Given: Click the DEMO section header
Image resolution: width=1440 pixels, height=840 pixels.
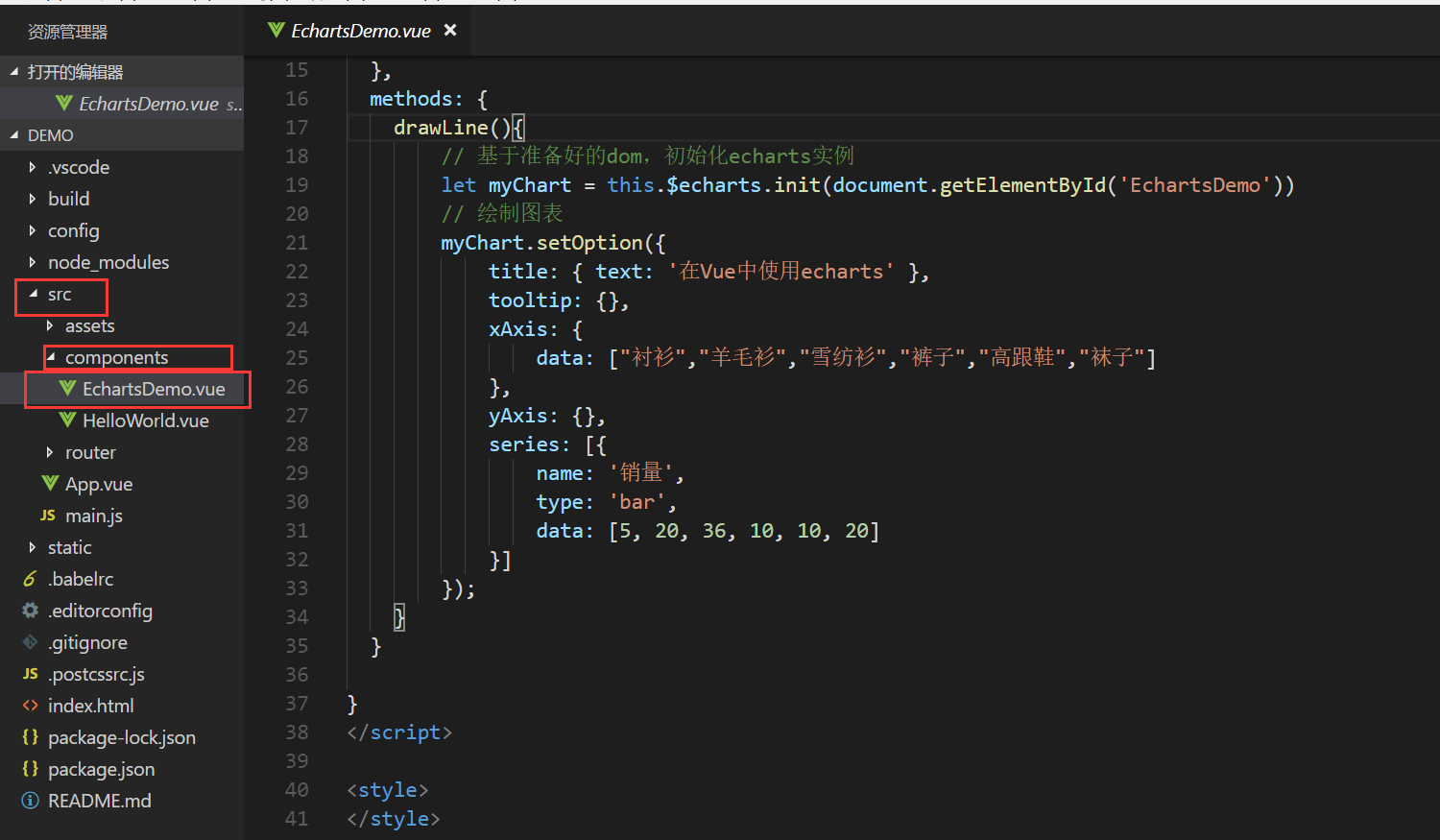Looking at the screenshot, I should click(x=122, y=135).
